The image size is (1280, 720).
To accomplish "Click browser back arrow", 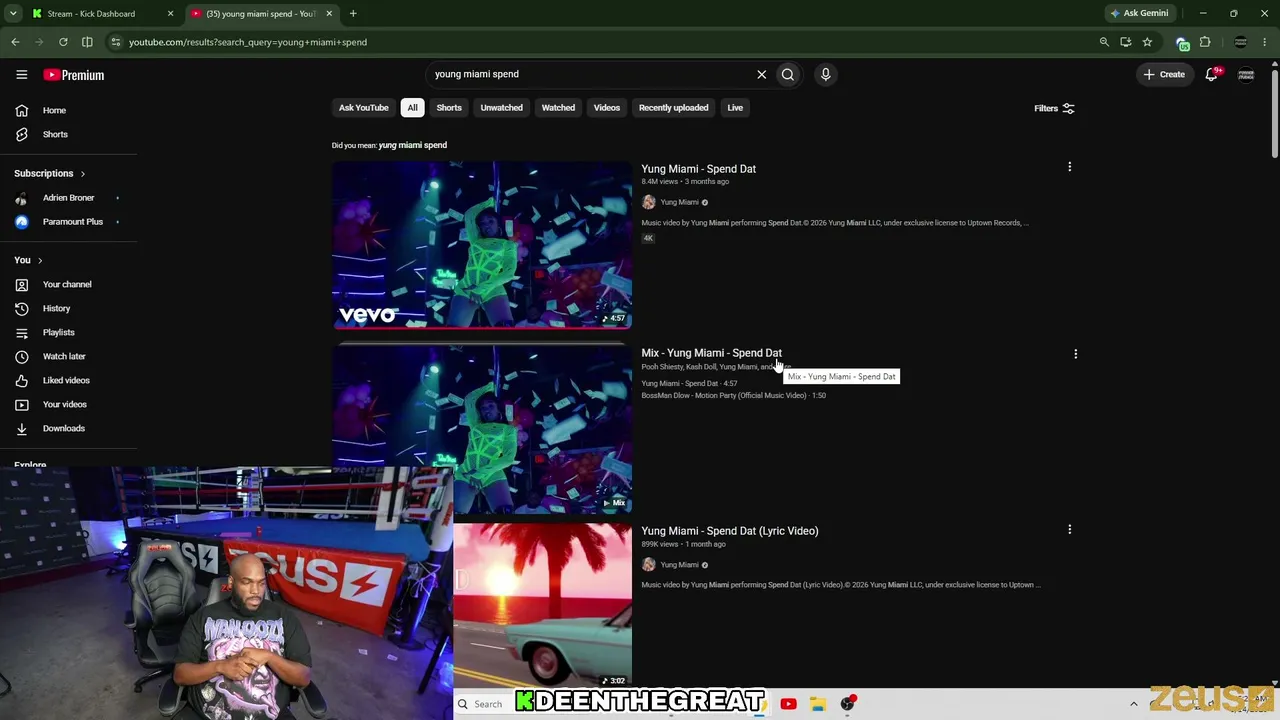I will [x=15, y=42].
